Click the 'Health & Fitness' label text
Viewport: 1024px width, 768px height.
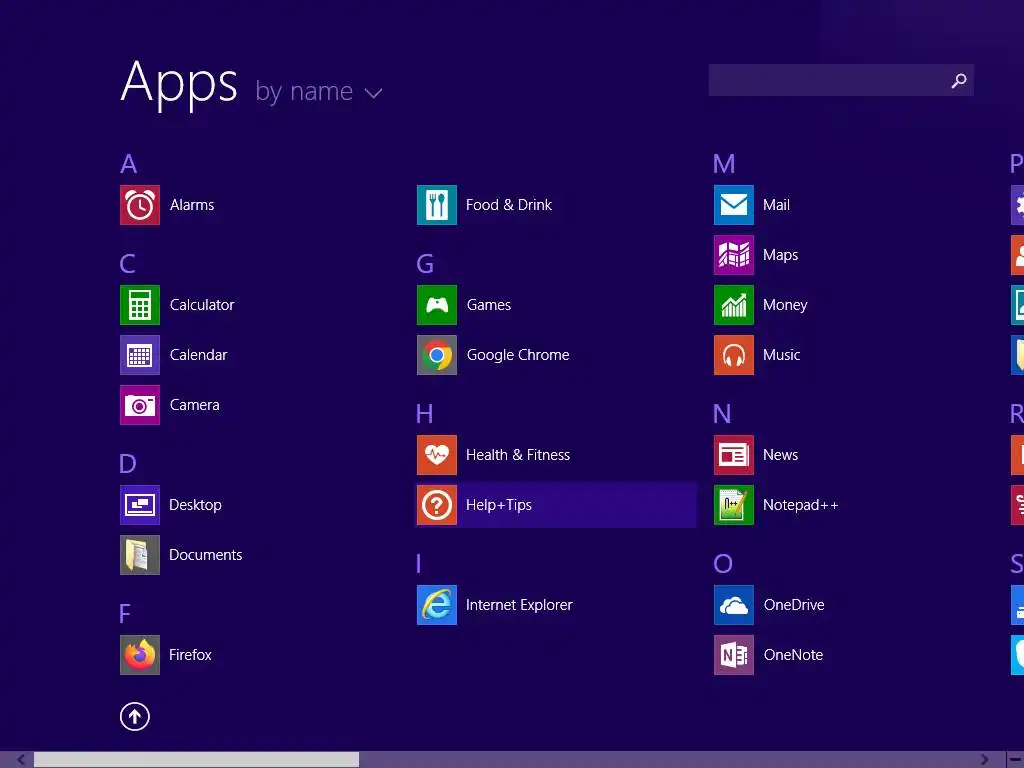coord(518,455)
